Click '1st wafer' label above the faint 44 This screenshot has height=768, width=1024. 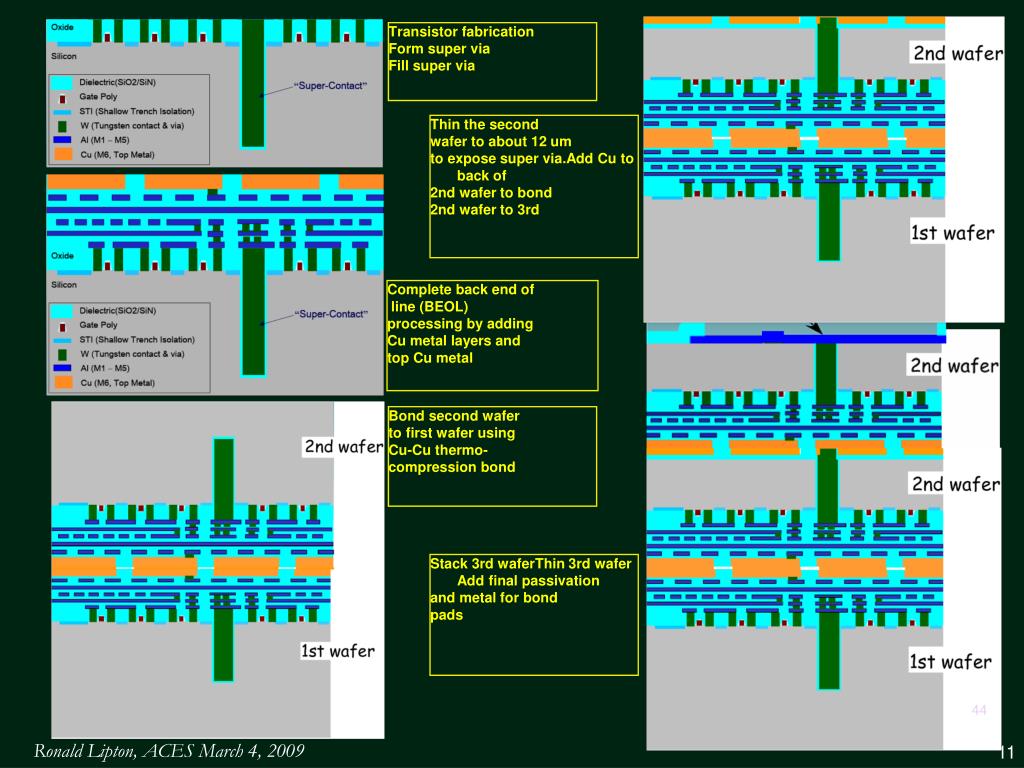coord(950,662)
